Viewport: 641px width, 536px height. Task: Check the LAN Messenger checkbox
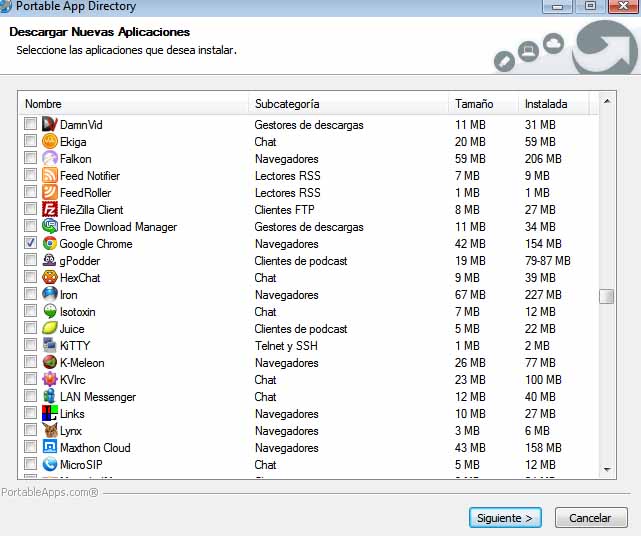click(30, 396)
